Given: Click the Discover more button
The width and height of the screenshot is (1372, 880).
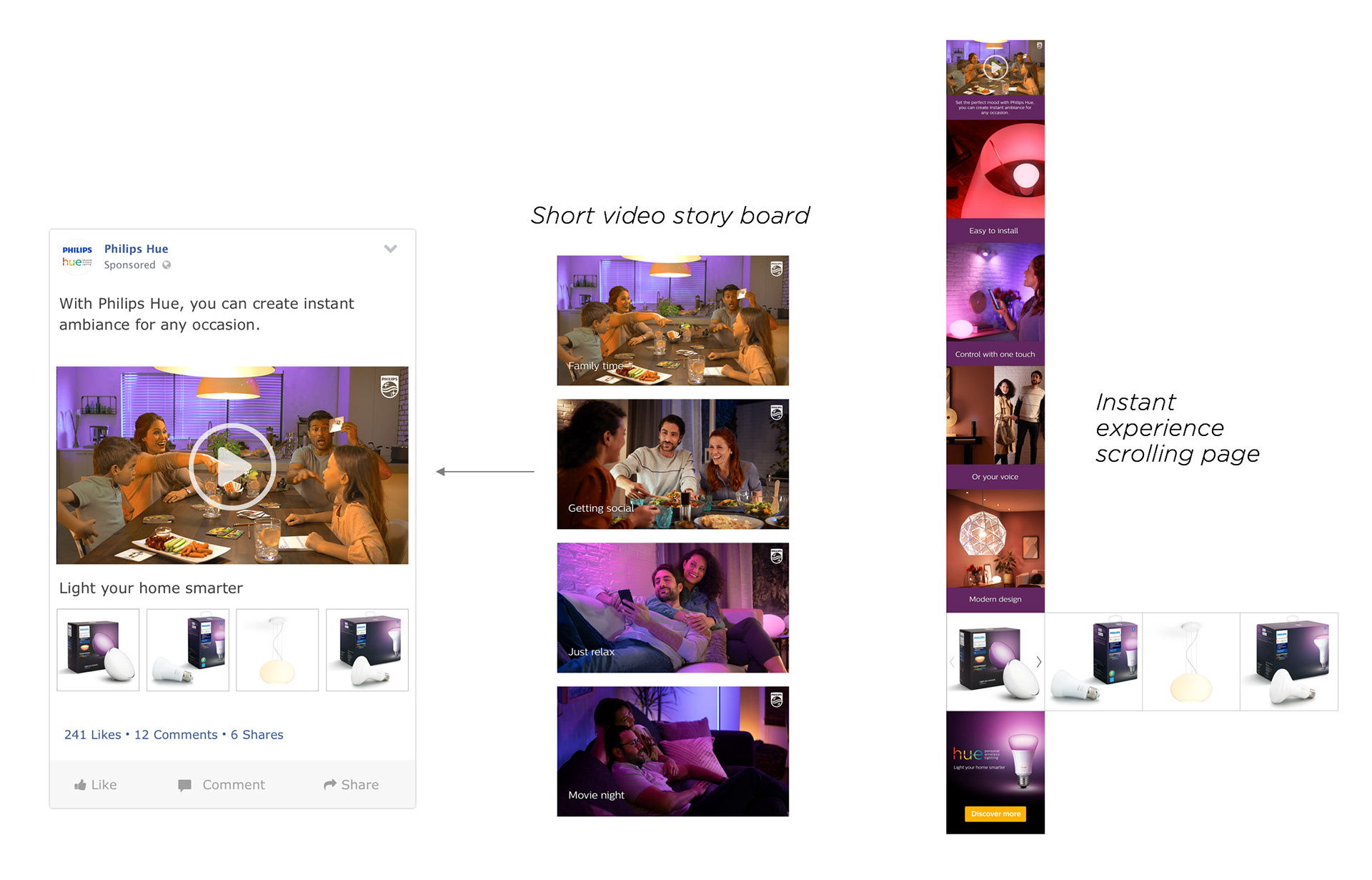Looking at the screenshot, I should point(995,814).
